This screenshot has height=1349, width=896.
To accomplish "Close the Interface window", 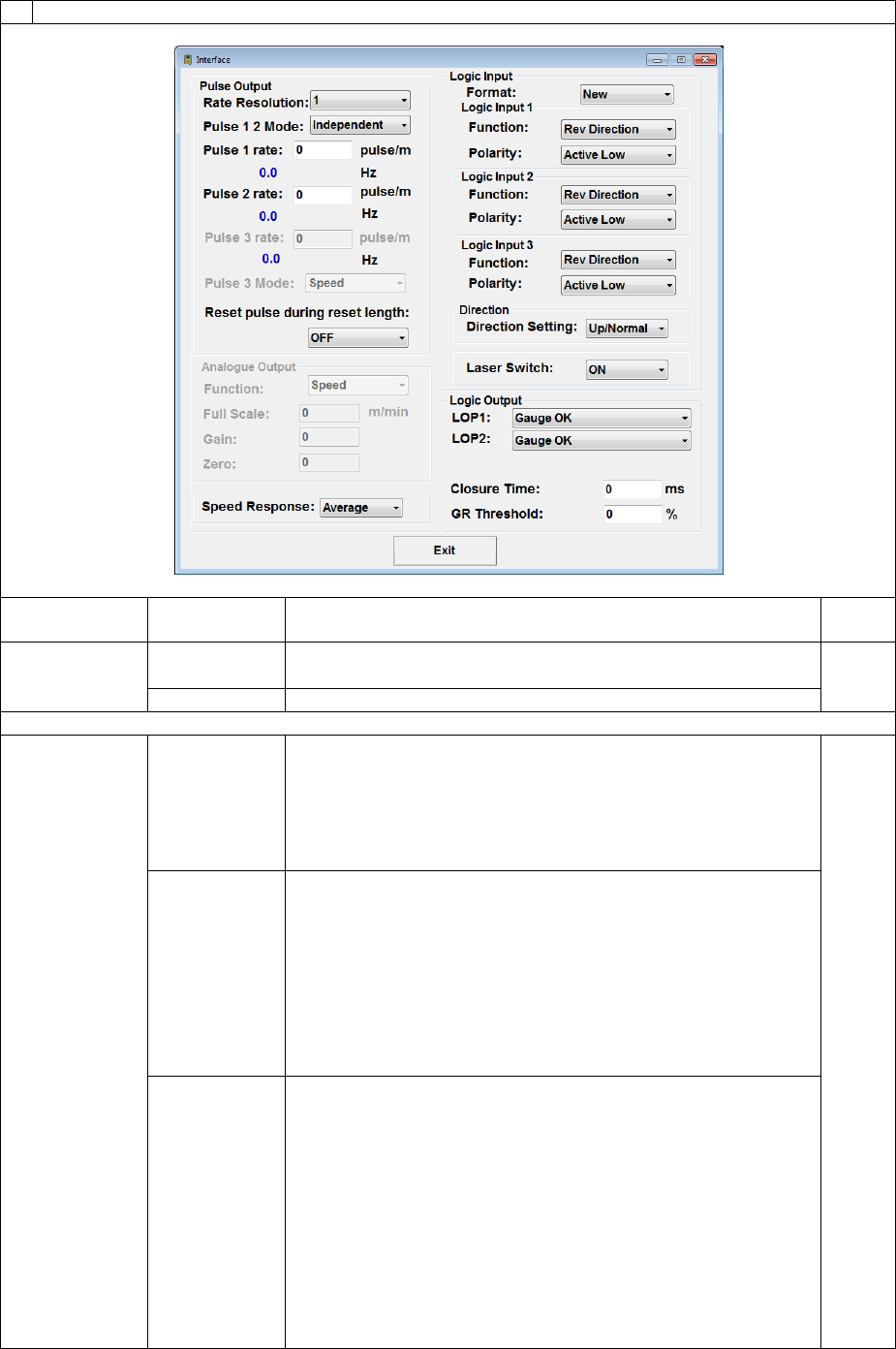I will [705, 60].
